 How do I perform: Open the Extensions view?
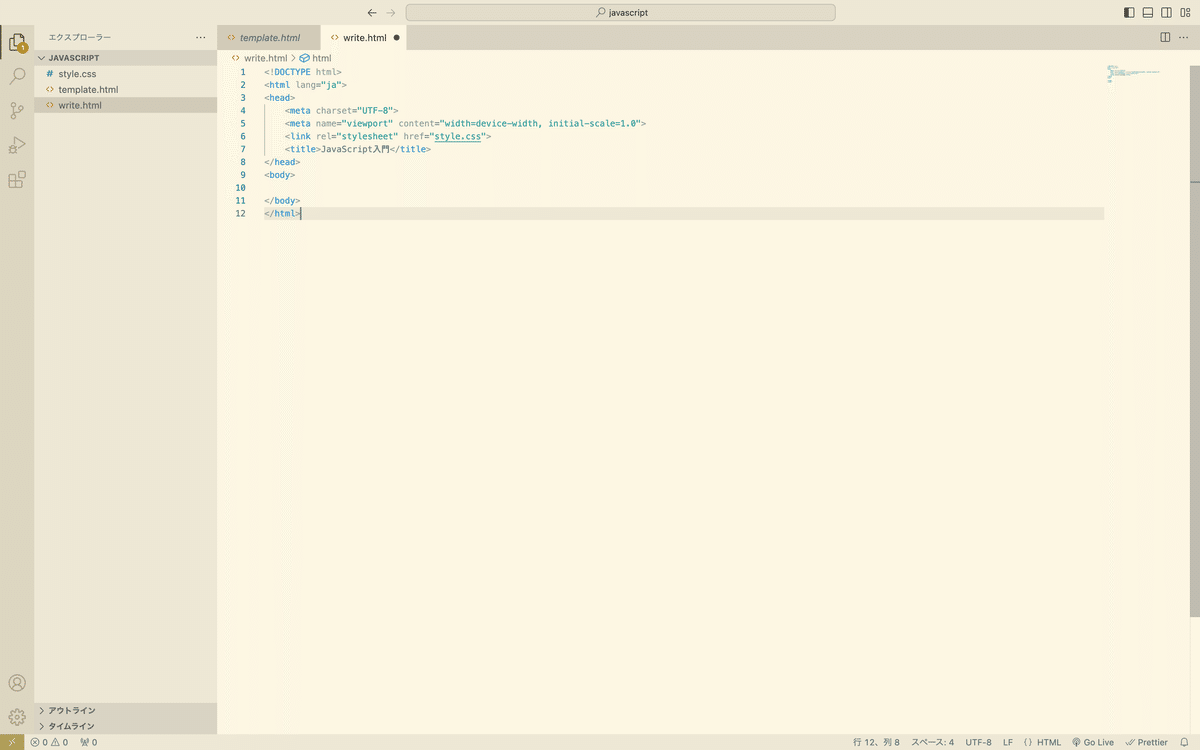point(17,180)
